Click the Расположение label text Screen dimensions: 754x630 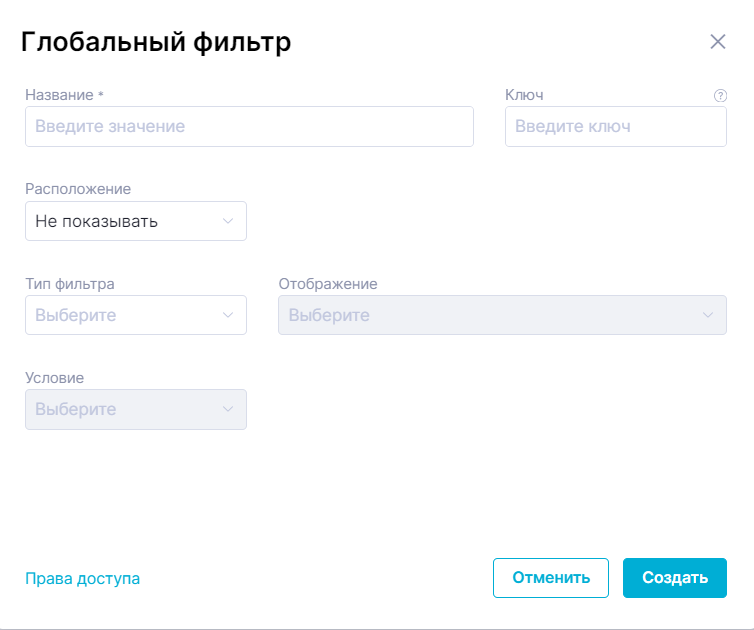[78, 189]
